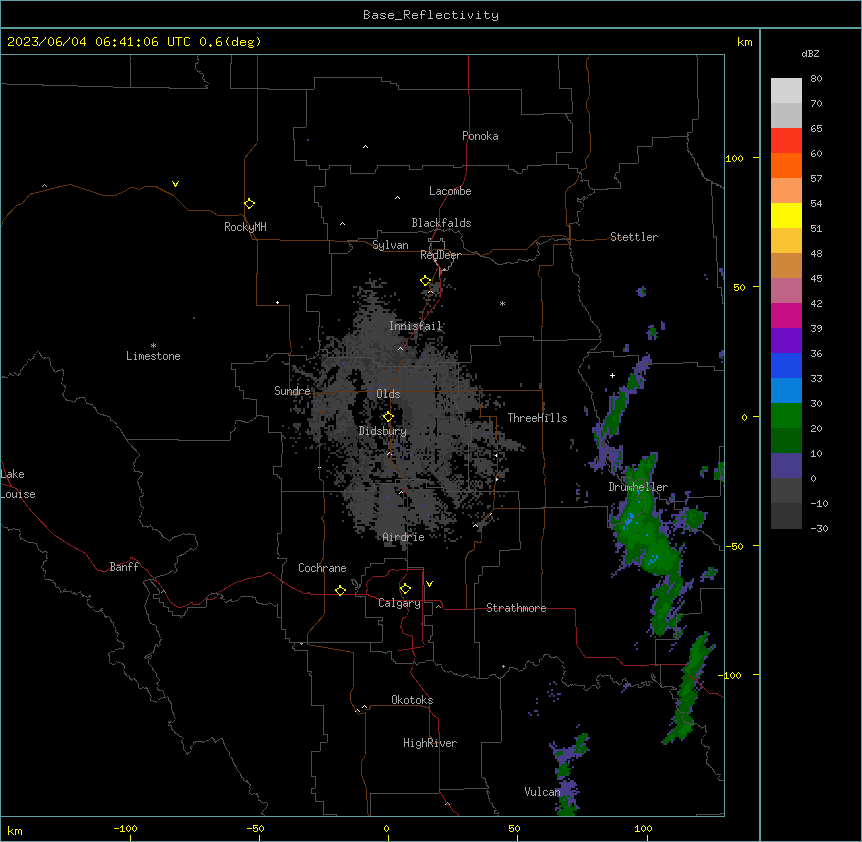Image resolution: width=862 pixels, height=842 pixels.
Task: Pick the green swatch between 30 and 20
Action: 786,416
